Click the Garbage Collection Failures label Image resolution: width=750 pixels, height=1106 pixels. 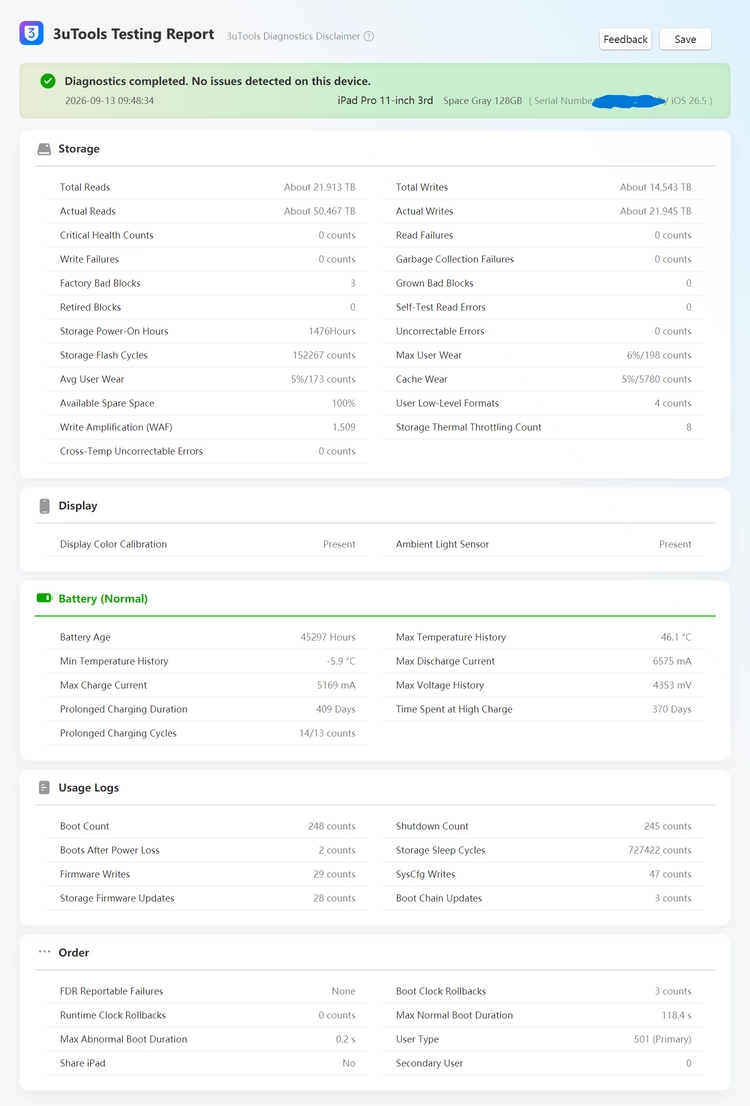point(455,259)
